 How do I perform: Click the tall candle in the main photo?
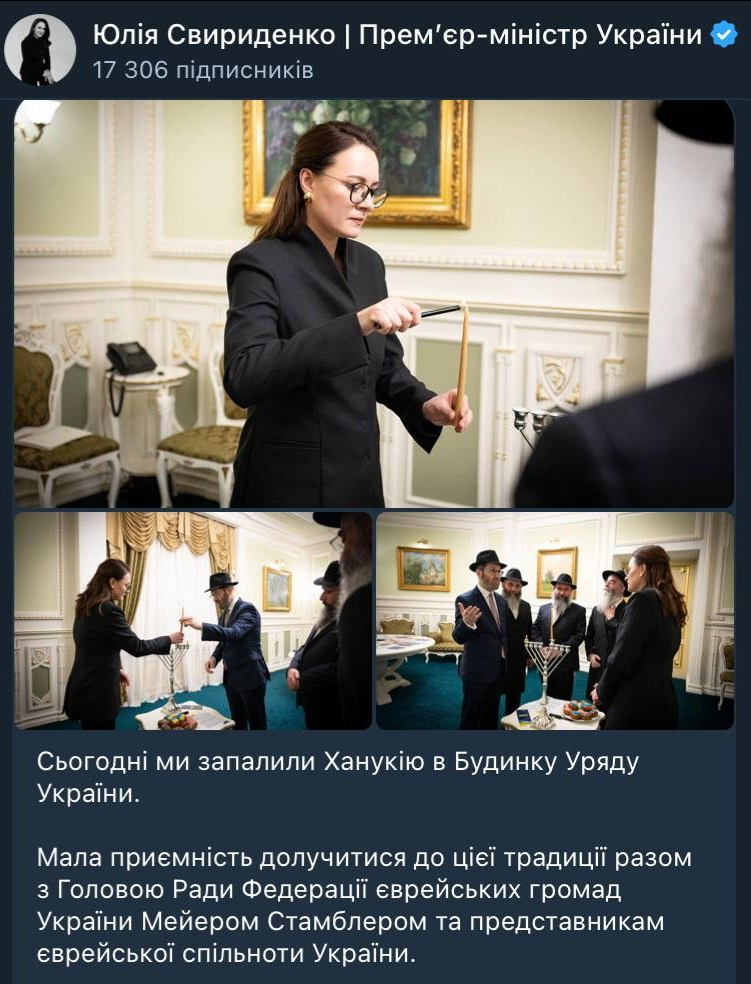[462, 360]
